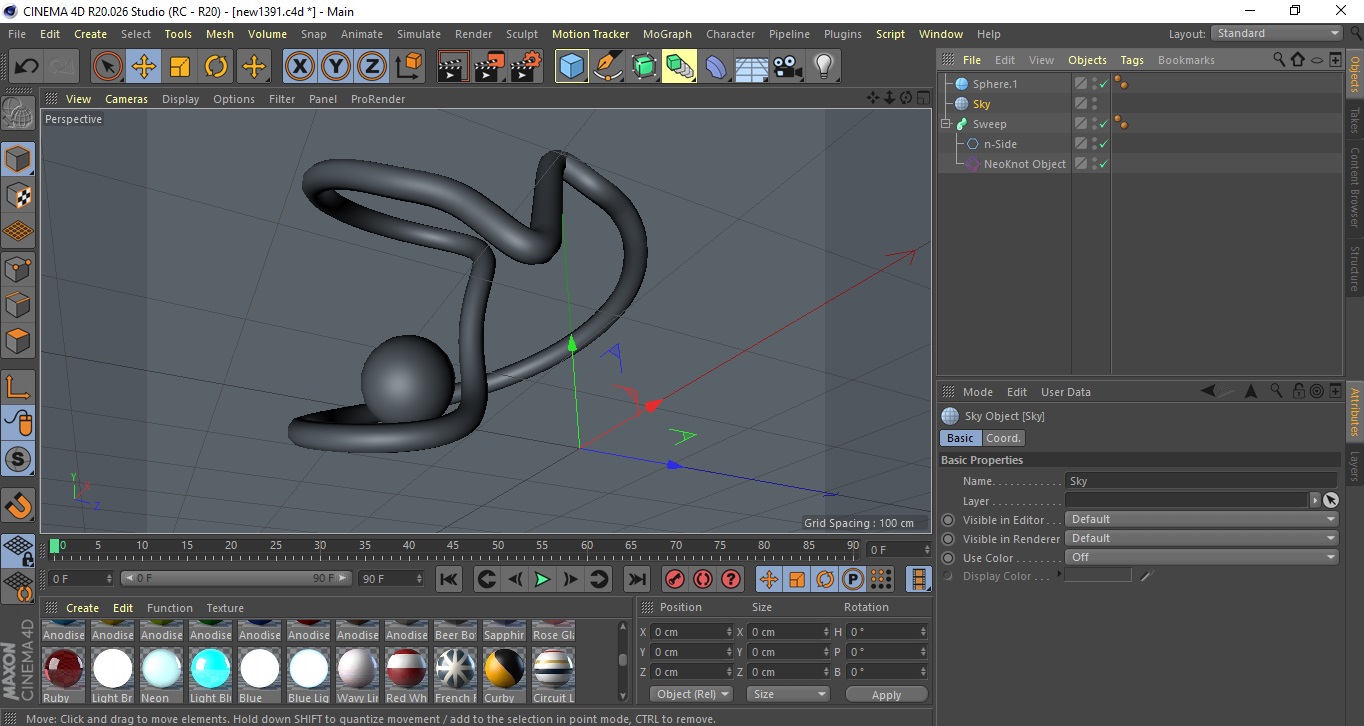1364x726 pixels.
Task: Toggle Rotation keyframe recording
Action: (825, 579)
